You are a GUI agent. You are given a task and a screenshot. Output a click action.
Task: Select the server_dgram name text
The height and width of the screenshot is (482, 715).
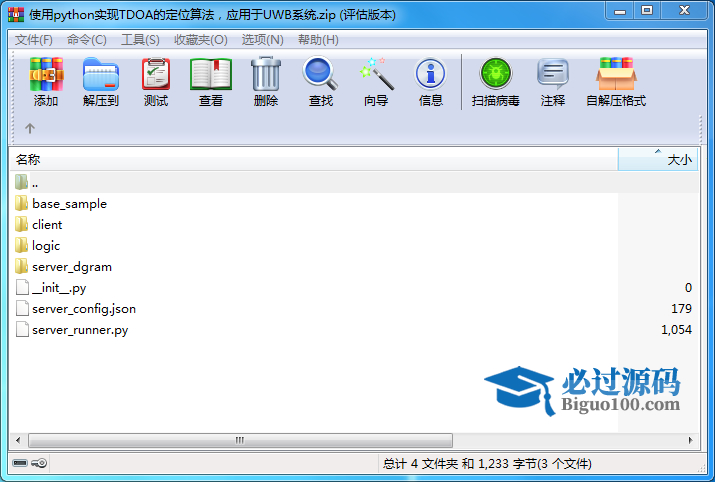72,267
